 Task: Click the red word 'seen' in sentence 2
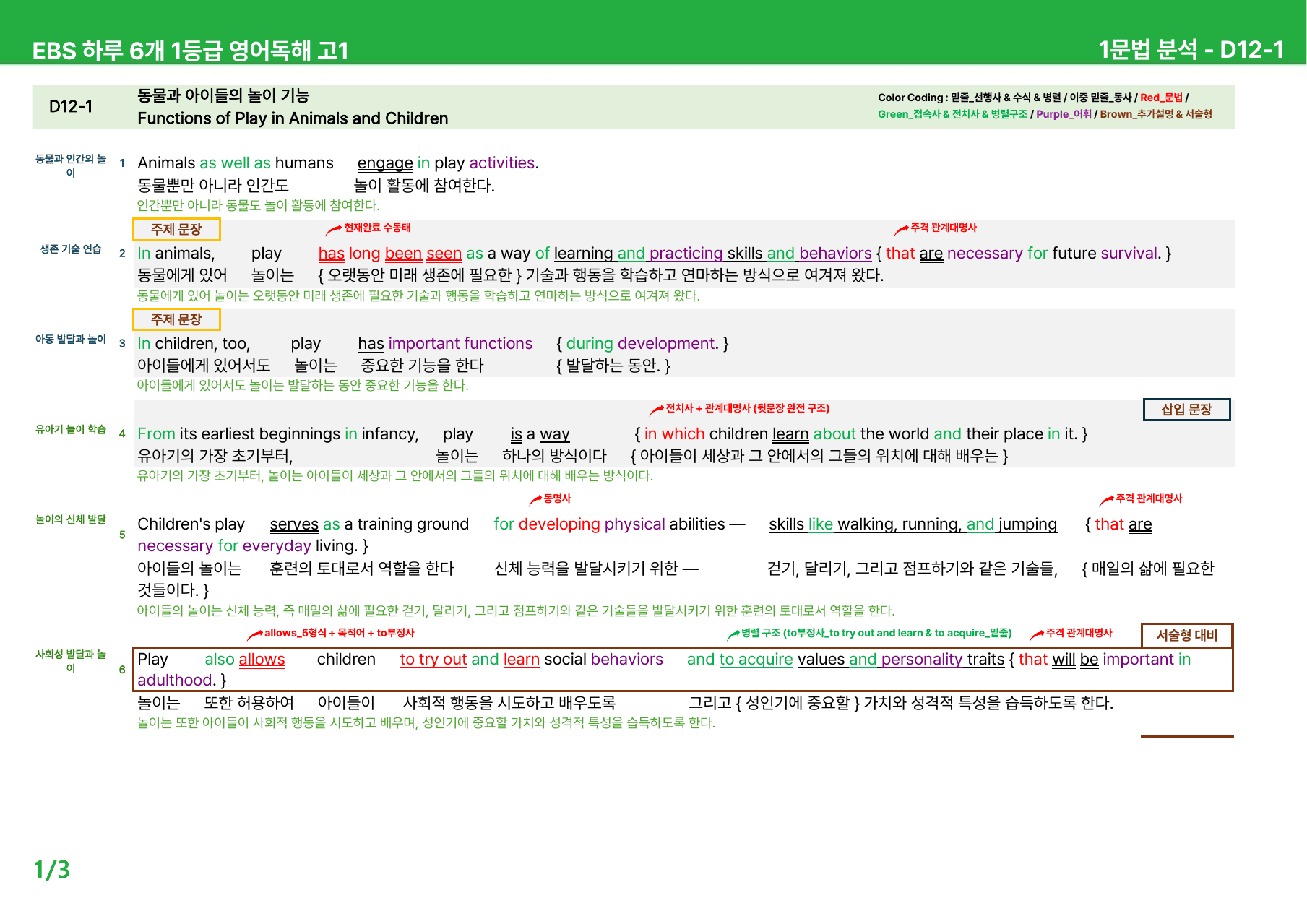tap(444, 254)
